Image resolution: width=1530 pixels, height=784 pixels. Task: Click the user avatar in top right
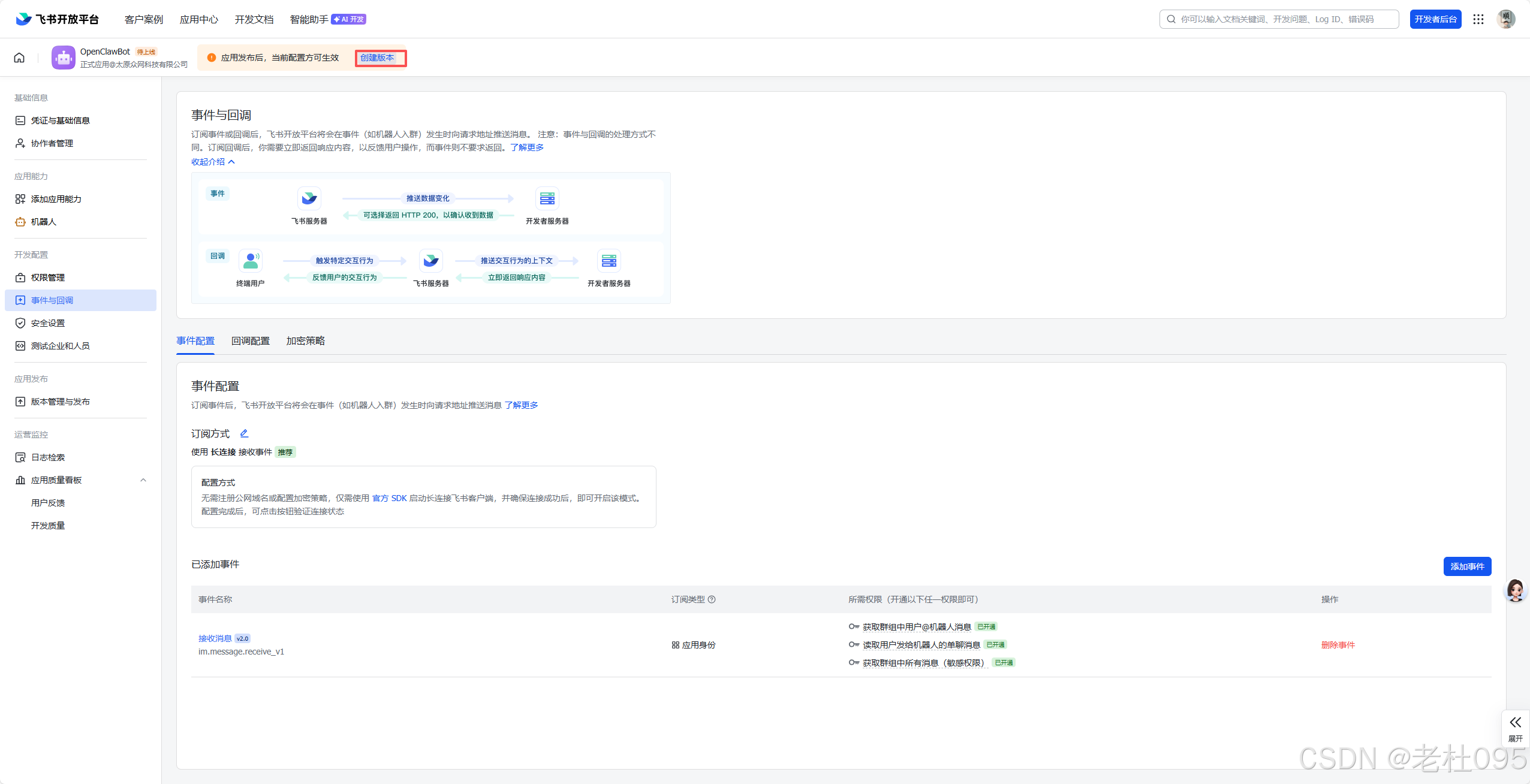pyautogui.click(x=1506, y=19)
